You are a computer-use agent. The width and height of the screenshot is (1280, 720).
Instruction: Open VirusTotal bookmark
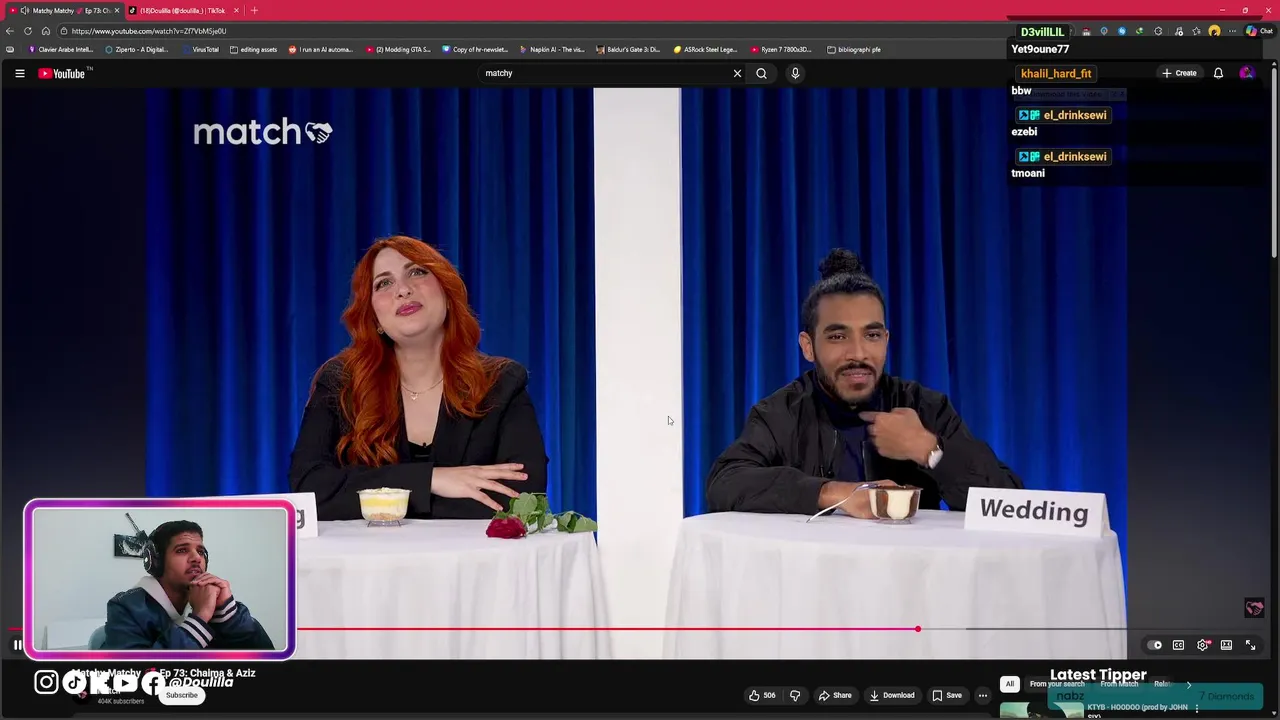pos(200,49)
